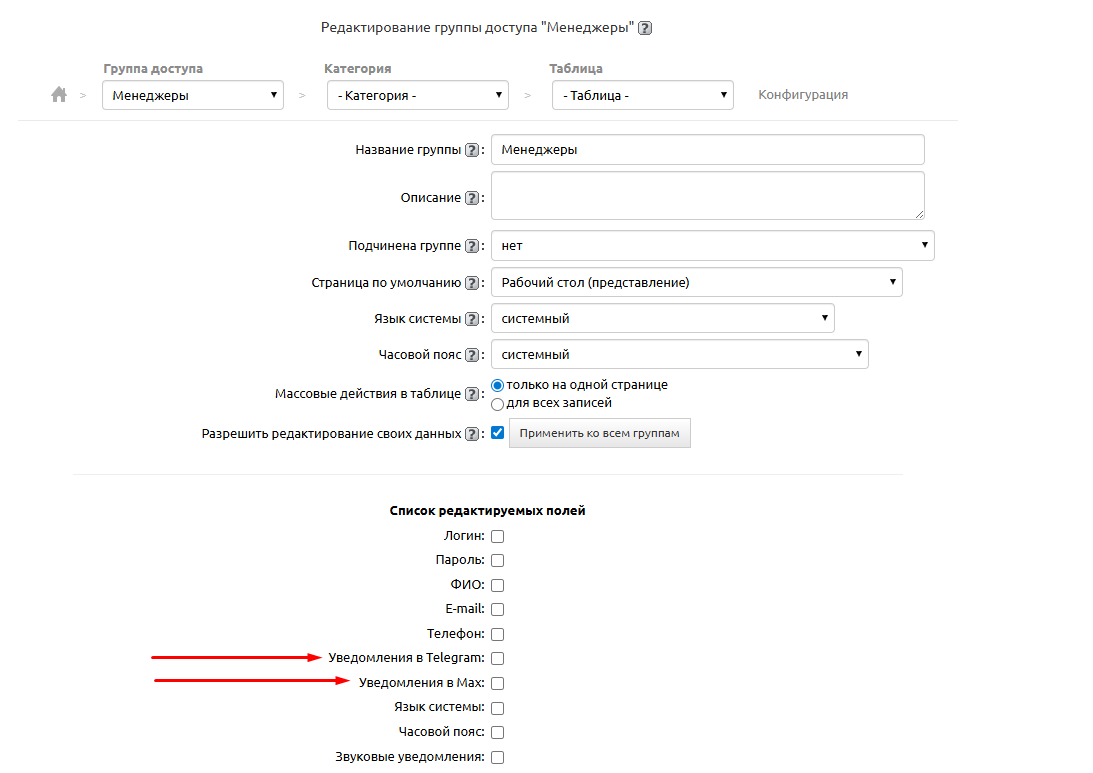This screenshot has width=1093, height=773.
Task: Open the Группа доступа dropdown
Action: click(x=194, y=96)
